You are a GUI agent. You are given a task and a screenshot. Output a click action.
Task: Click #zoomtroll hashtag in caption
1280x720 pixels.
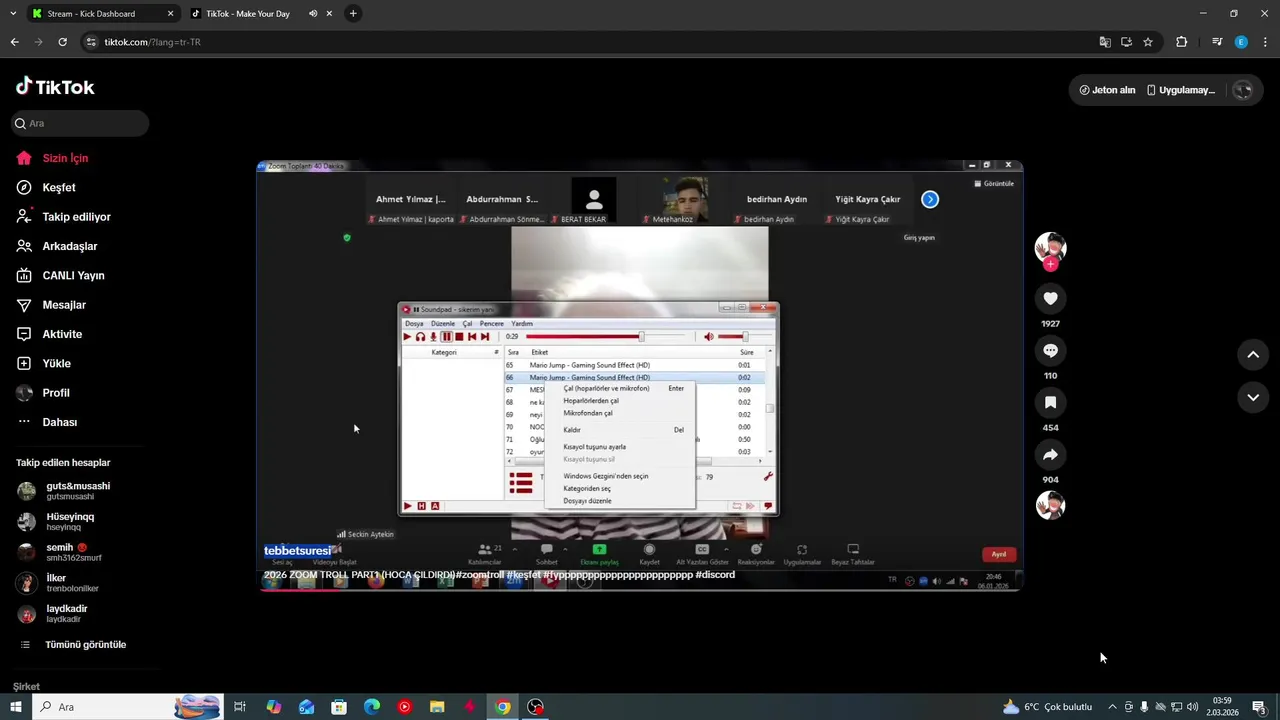480,575
